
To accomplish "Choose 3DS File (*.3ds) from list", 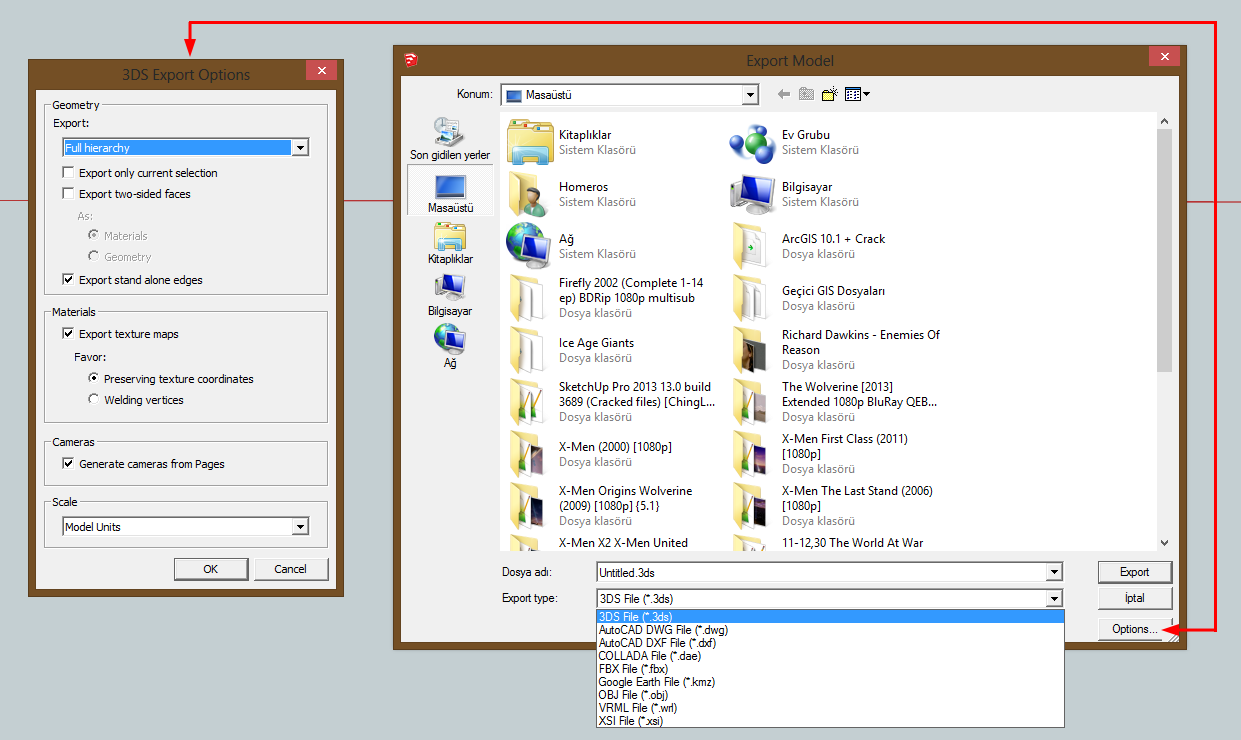I will coord(830,617).
